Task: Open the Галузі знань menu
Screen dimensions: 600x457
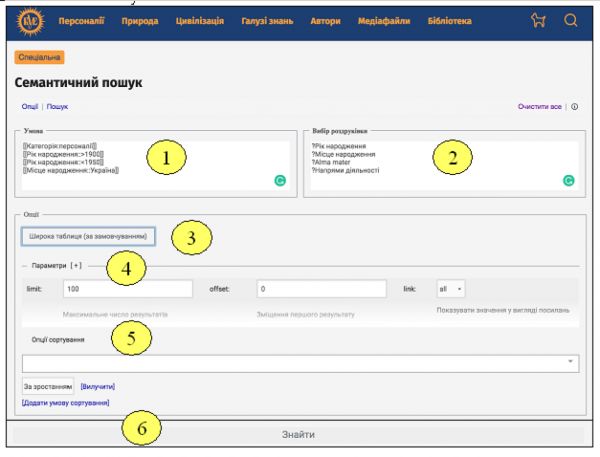Action: [x=267, y=21]
